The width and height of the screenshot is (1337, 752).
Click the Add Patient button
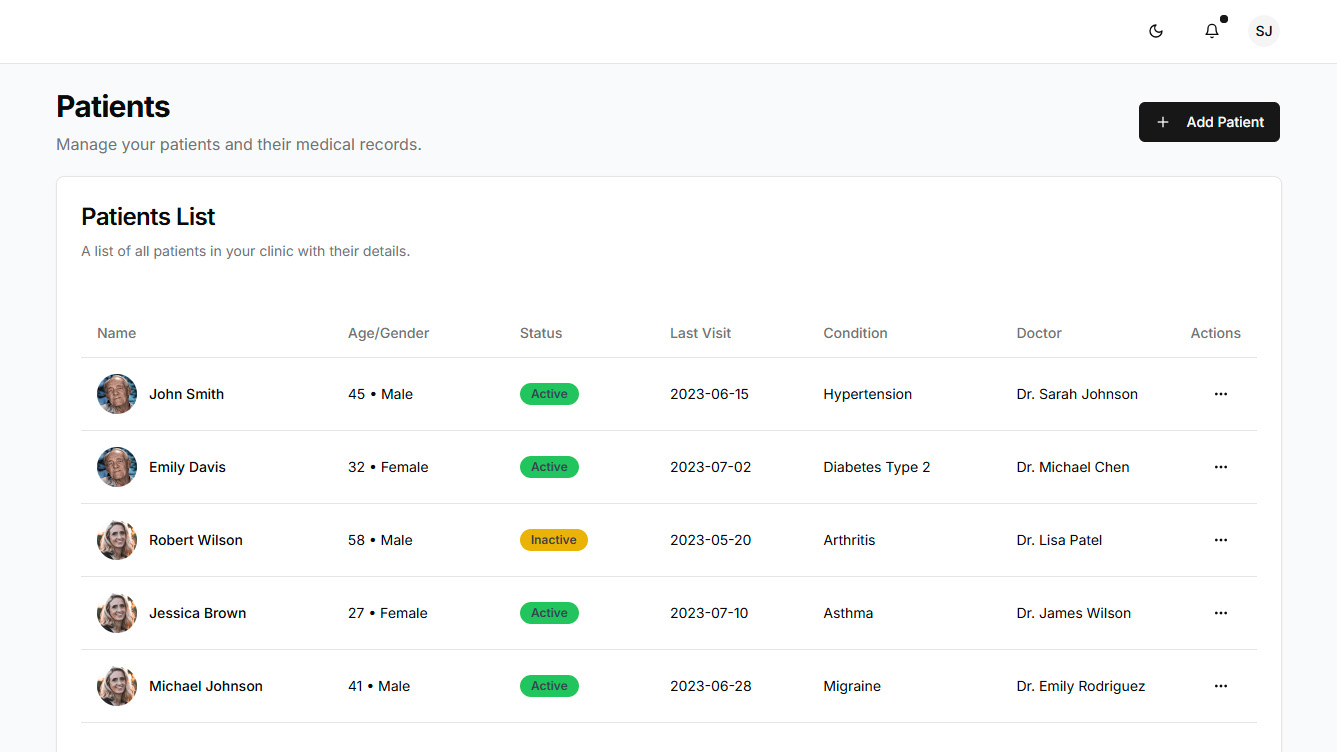click(x=1209, y=122)
